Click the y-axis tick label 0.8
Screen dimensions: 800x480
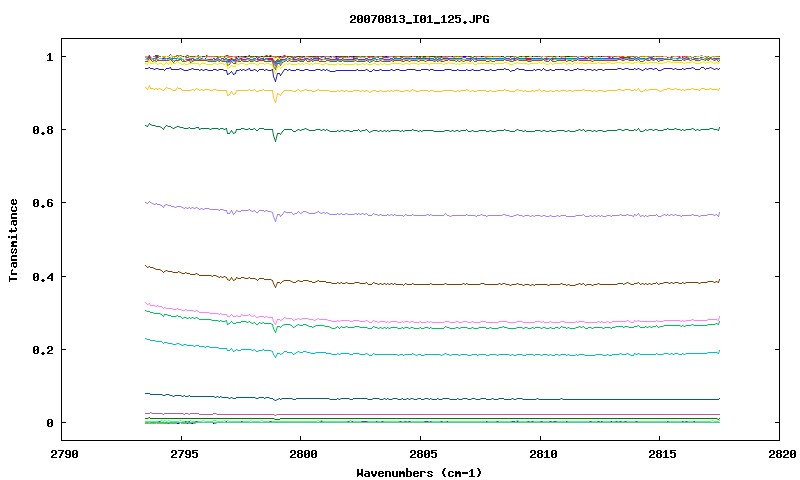coord(43,130)
